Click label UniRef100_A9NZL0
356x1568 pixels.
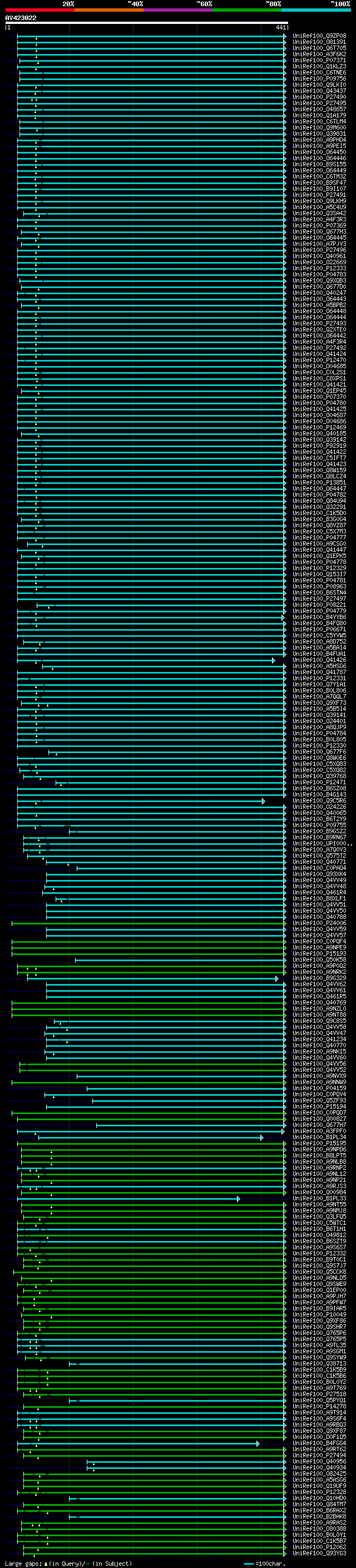point(319,1008)
